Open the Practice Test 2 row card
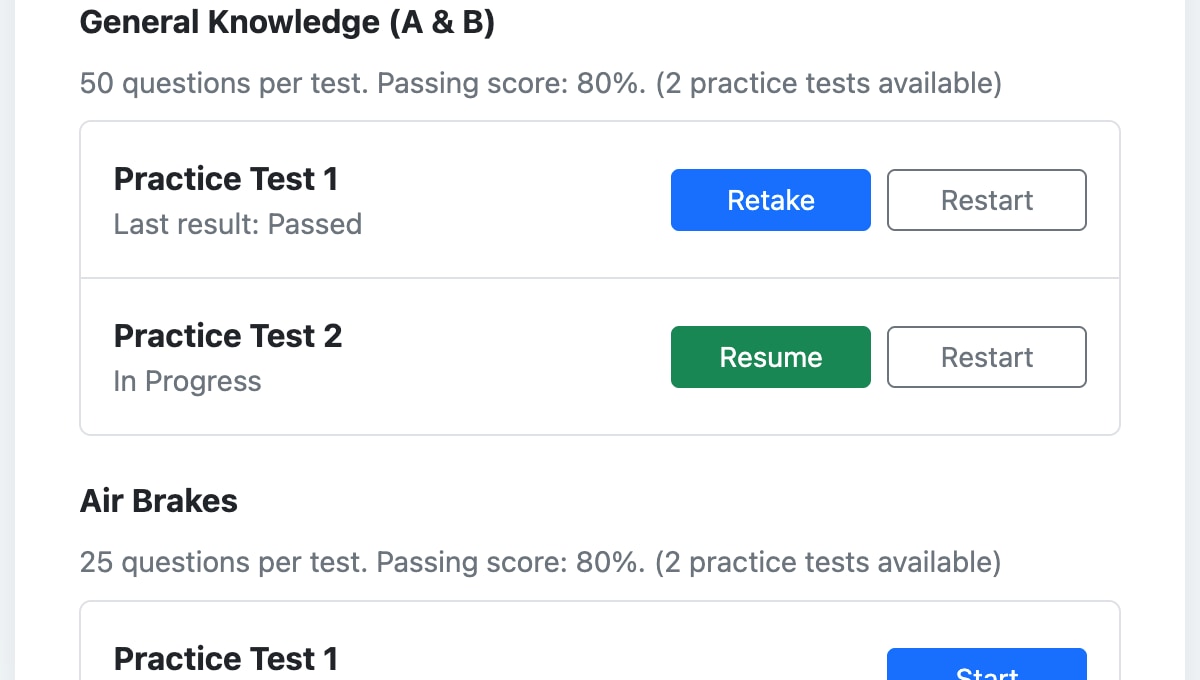 (450, 356)
